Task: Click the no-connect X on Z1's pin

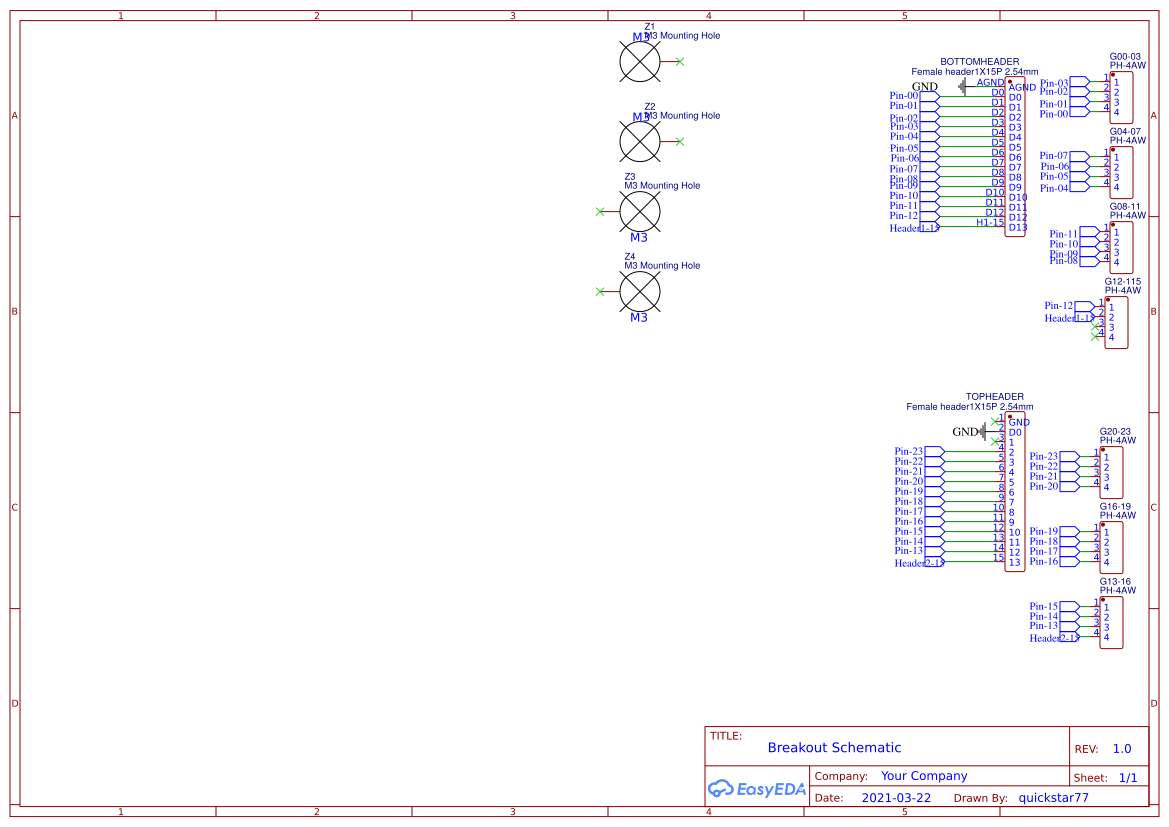Action: pos(680,62)
